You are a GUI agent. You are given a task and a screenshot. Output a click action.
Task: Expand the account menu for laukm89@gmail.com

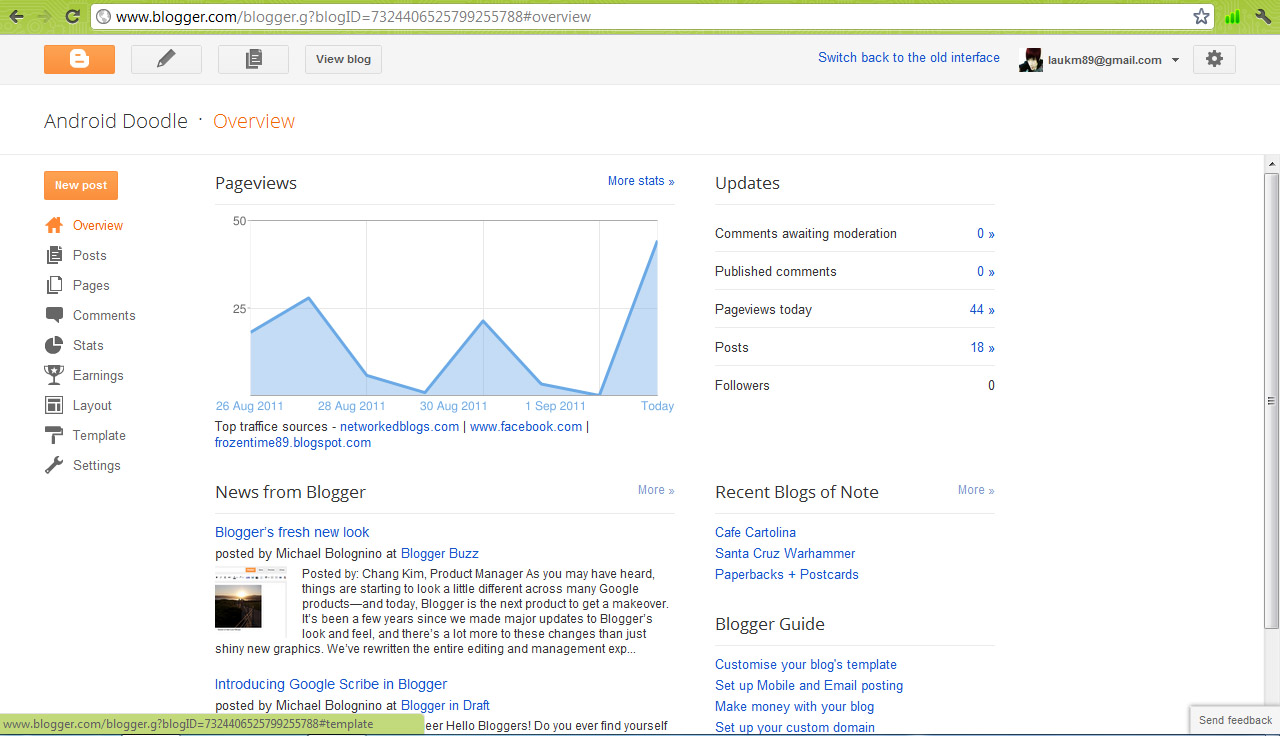1175,59
